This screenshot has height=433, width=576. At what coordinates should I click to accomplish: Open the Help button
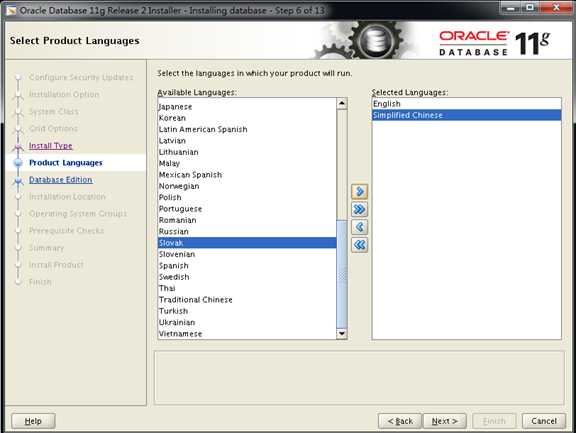click(33, 421)
